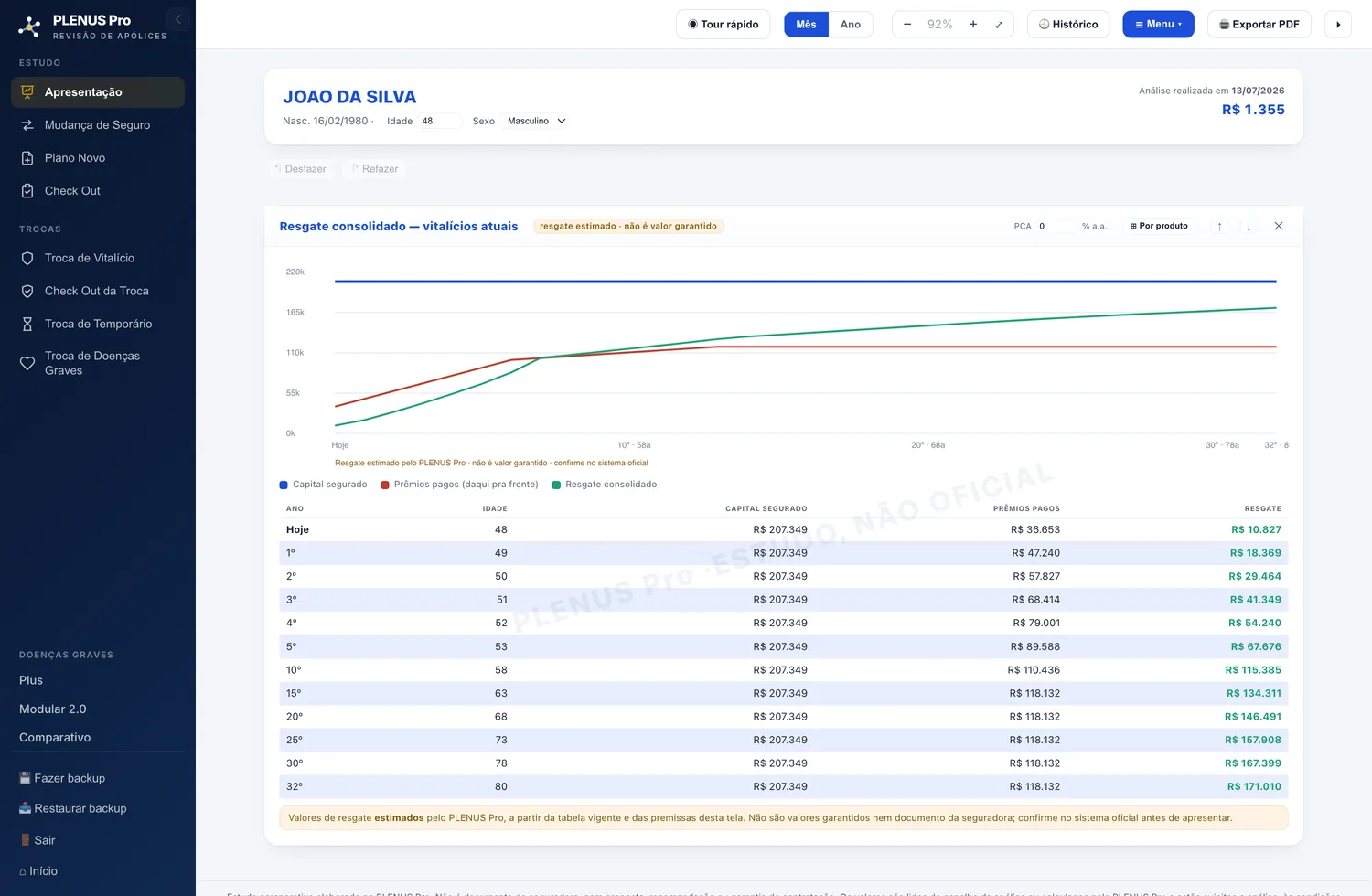This screenshot has height=896, width=1372.
Task: Close the Resgate consolidado panel
Action: (x=1279, y=226)
